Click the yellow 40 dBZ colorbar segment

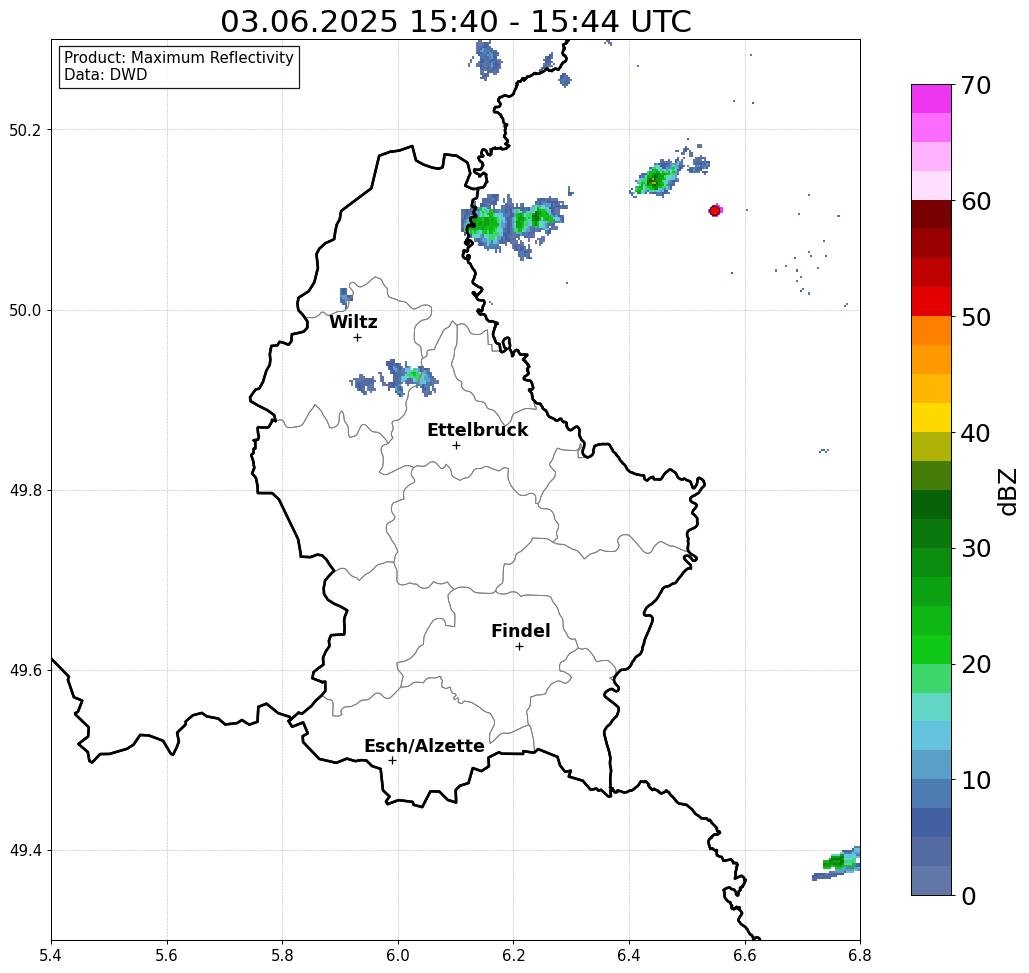tap(931, 417)
